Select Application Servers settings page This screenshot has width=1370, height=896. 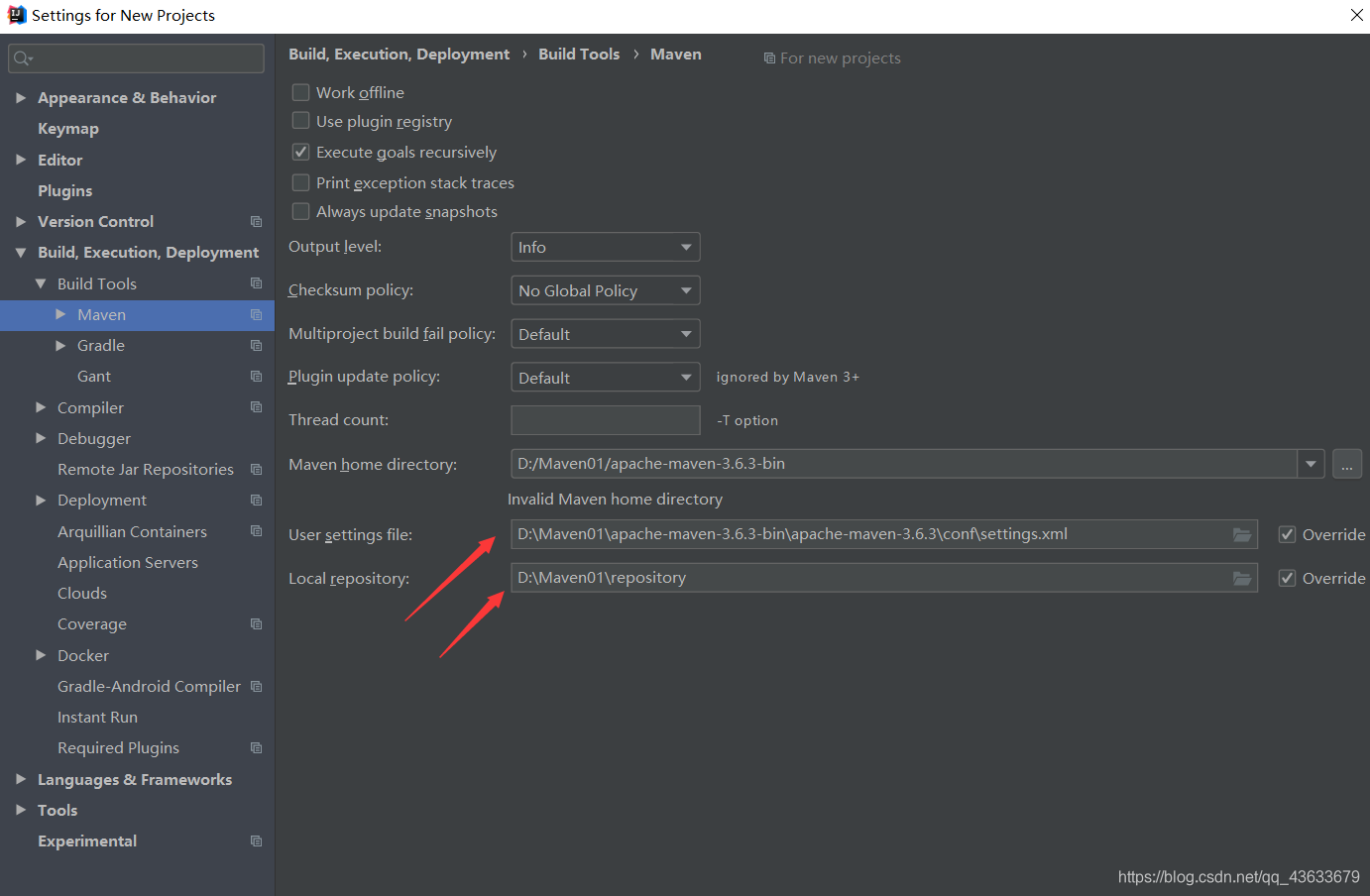128,562
